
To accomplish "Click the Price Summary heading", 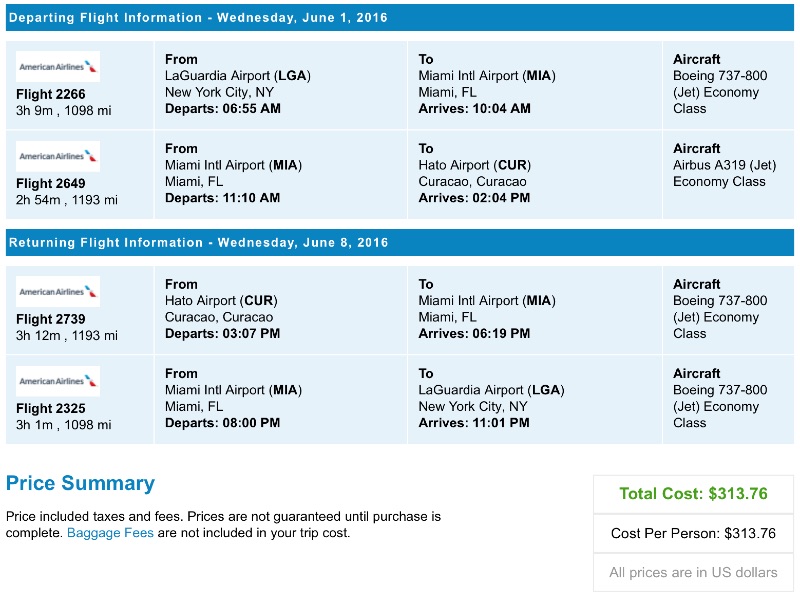I will tap(80, 483).
